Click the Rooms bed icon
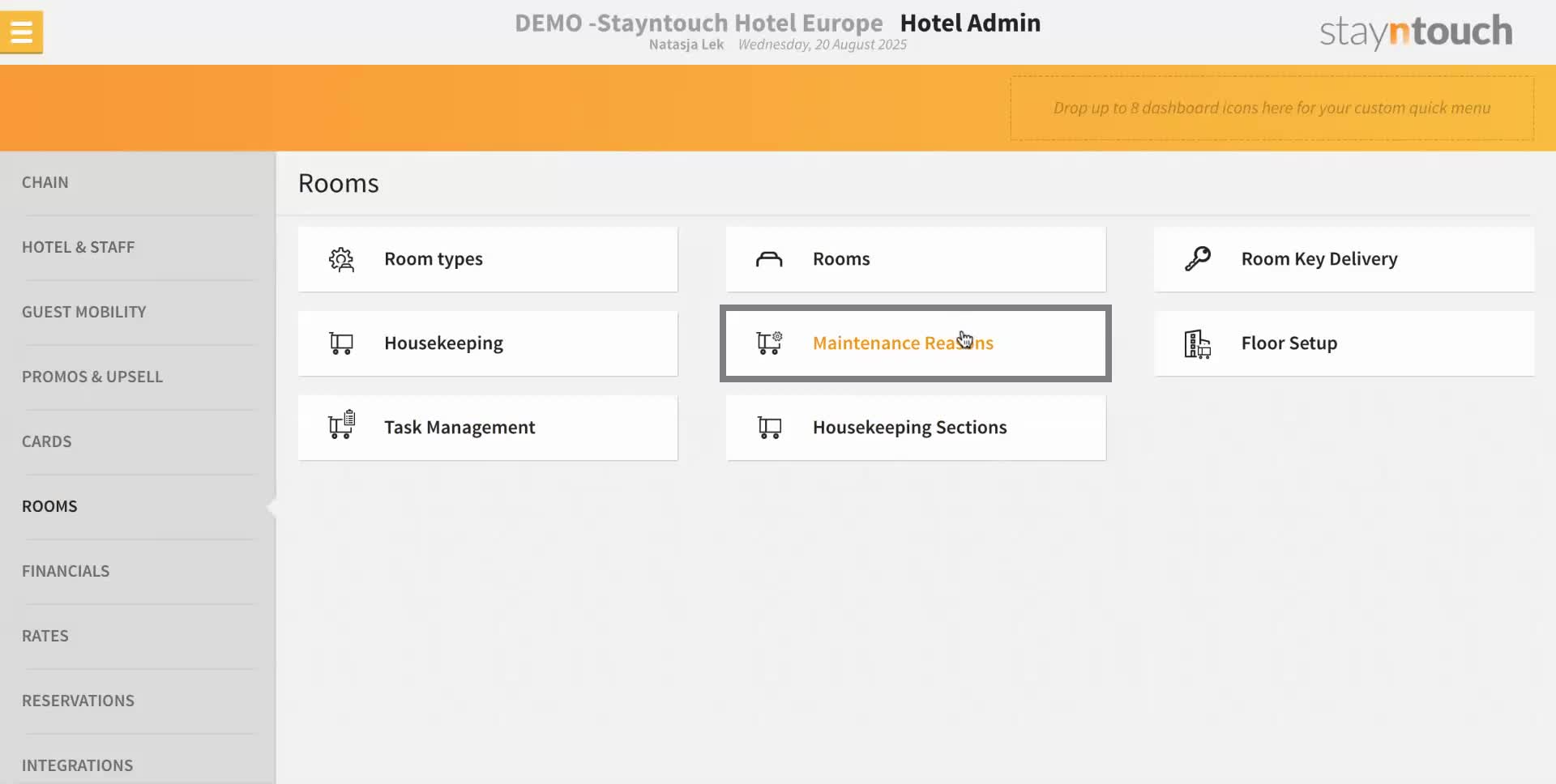The image size is (1556, 784). click(769, 259)
